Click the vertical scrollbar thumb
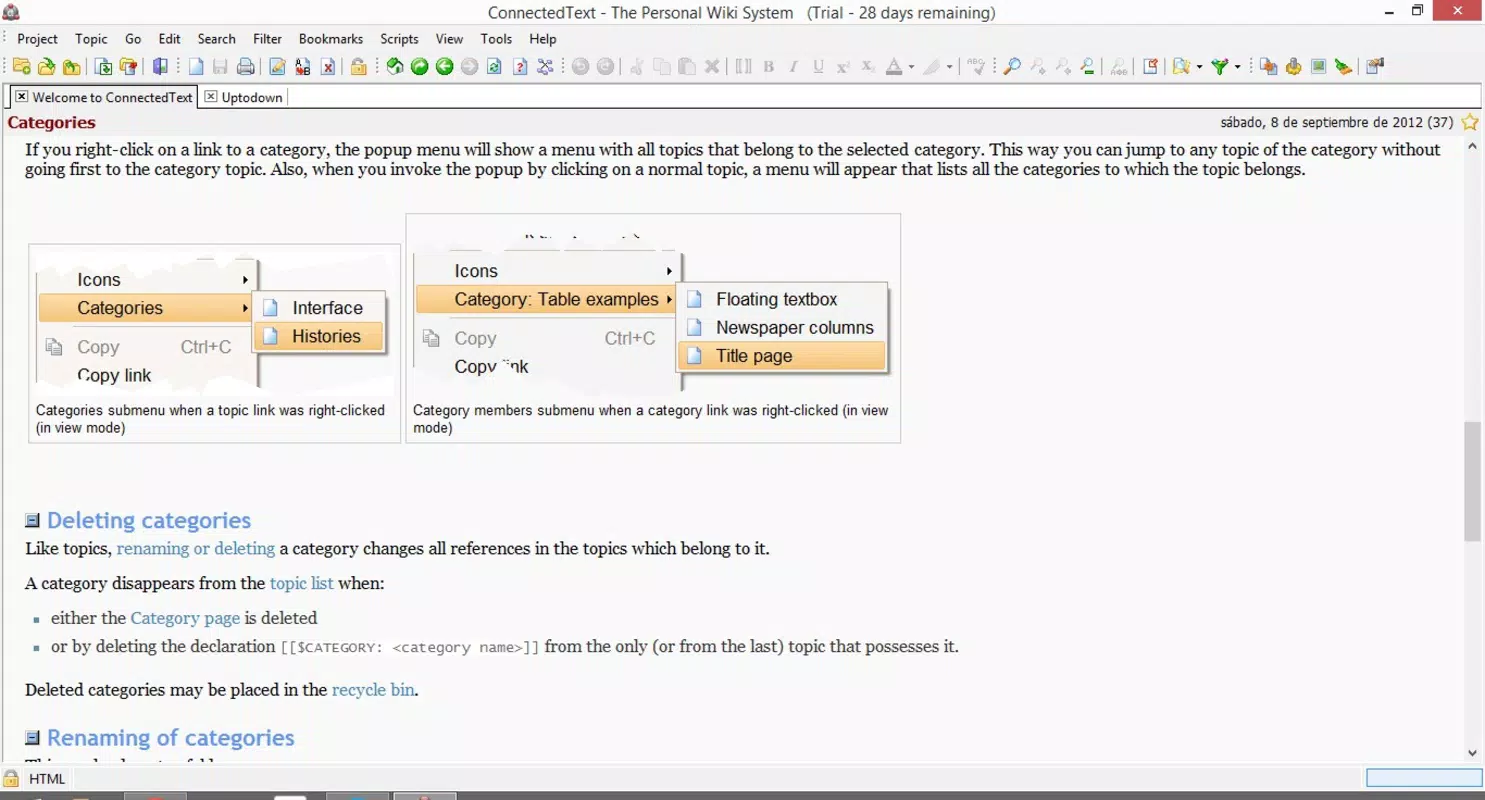This screenshot has width=1485, height=800. [x=1472, y=481]
